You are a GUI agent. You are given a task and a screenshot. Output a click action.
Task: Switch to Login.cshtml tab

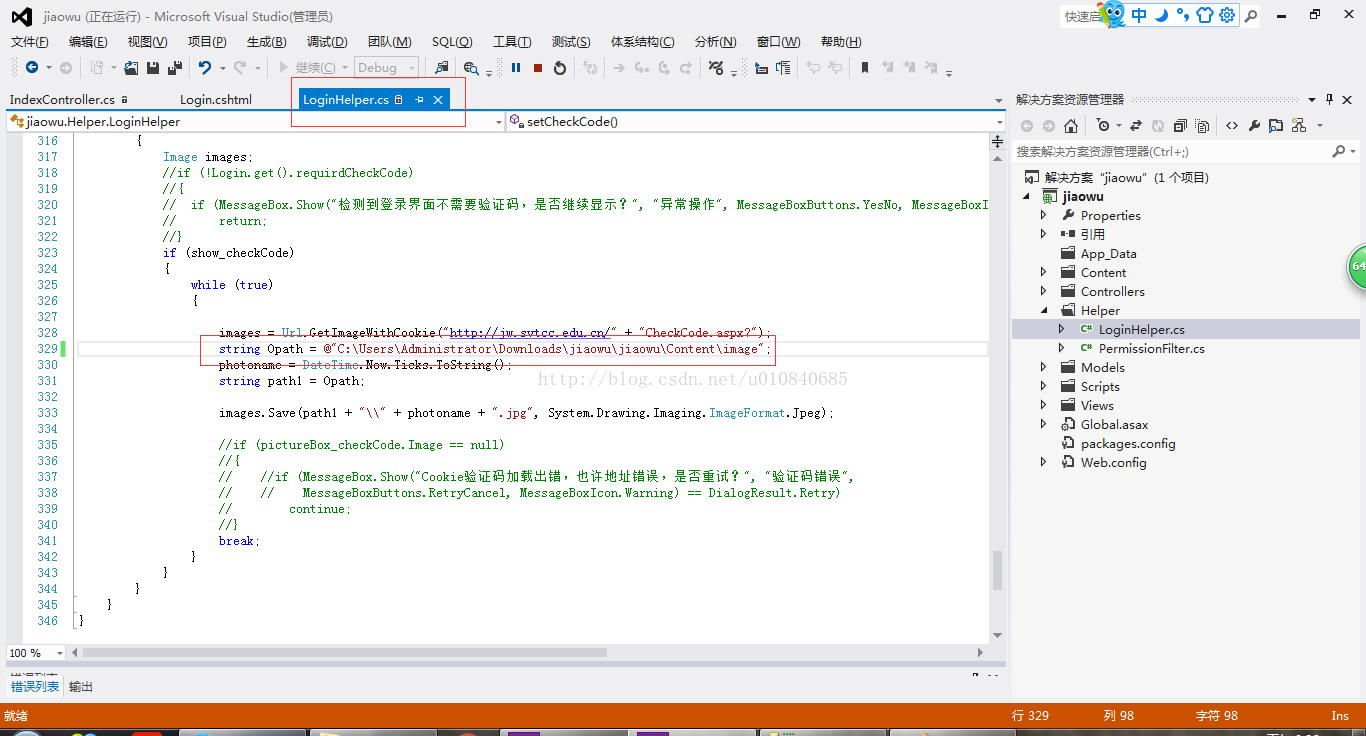click(216, 99)
